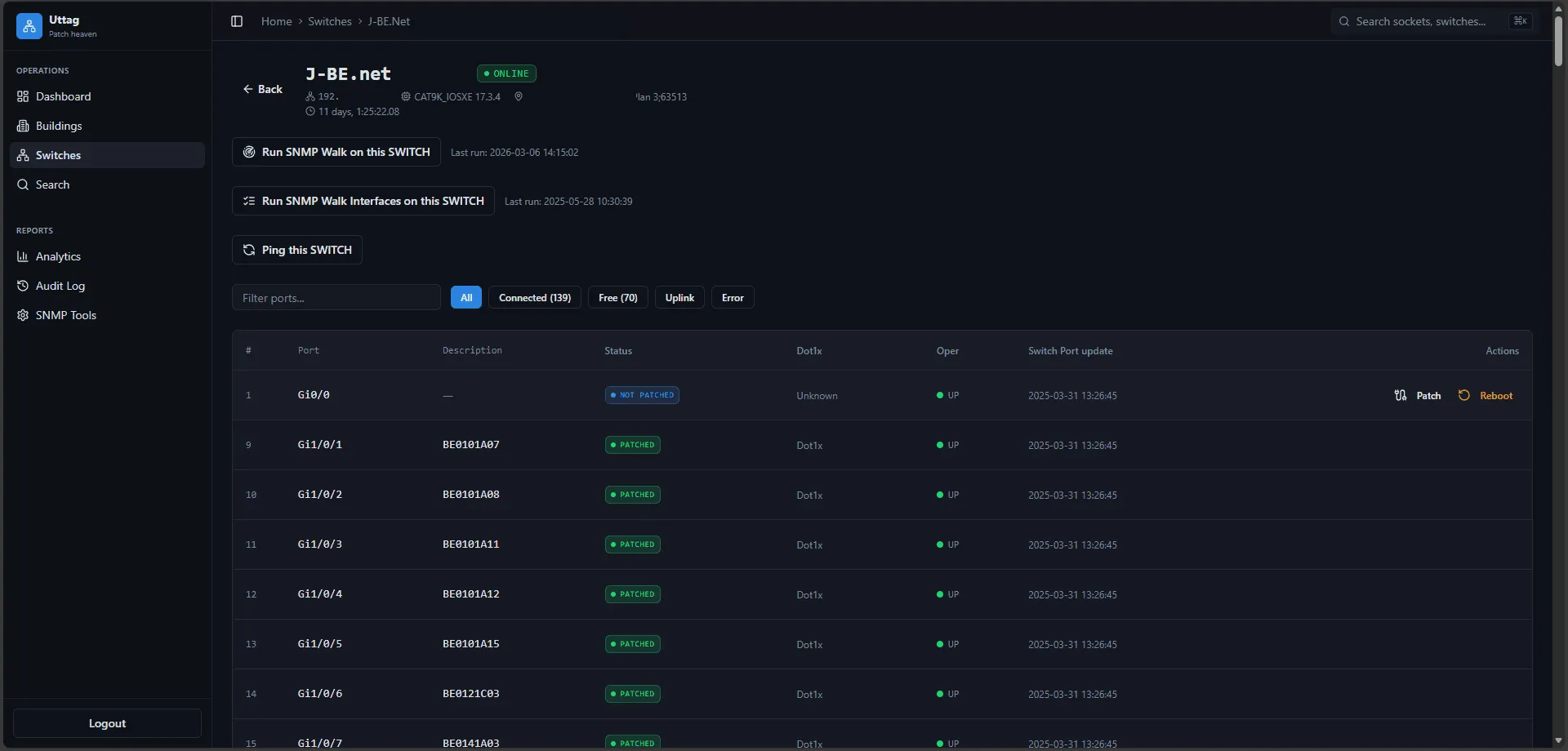Go Back to the switch list
This screenshot has width=1568, height=751.
263,89
